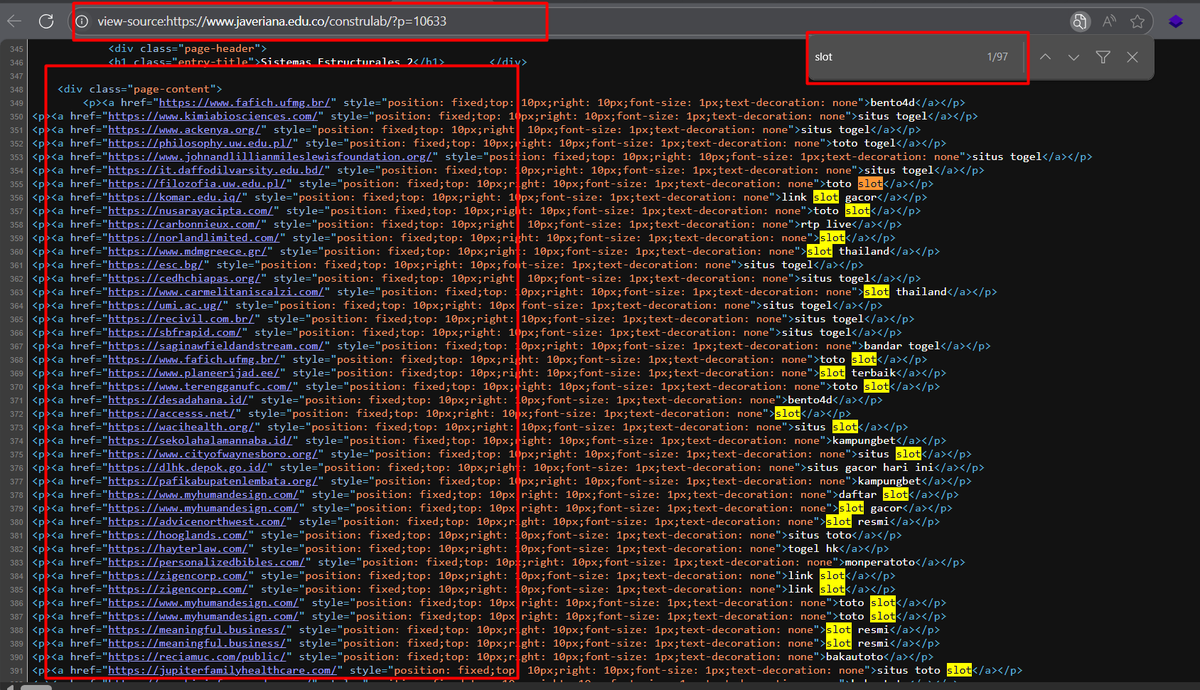Close the find-on-page bar
The image size is (1200, 690).
1132,57
